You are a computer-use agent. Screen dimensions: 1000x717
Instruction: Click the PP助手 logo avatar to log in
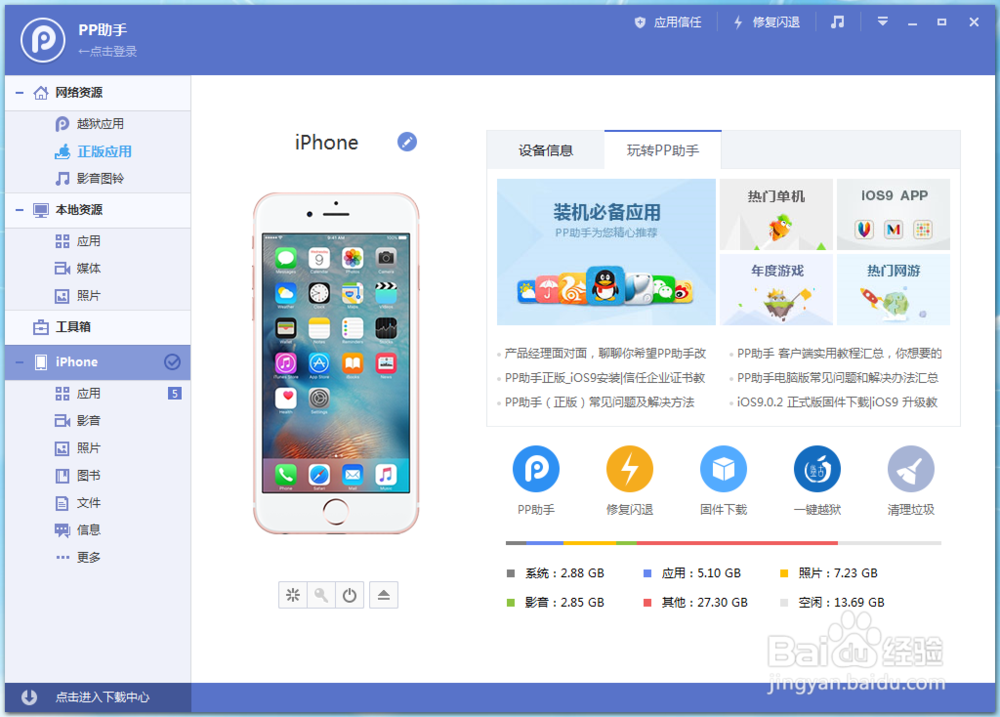pyautogui.click(x=43, y=40)
